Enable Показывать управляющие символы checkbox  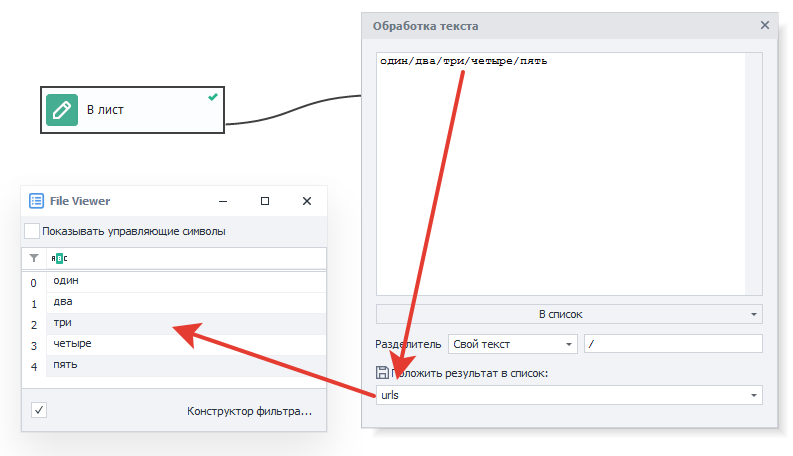coord(32,231)
